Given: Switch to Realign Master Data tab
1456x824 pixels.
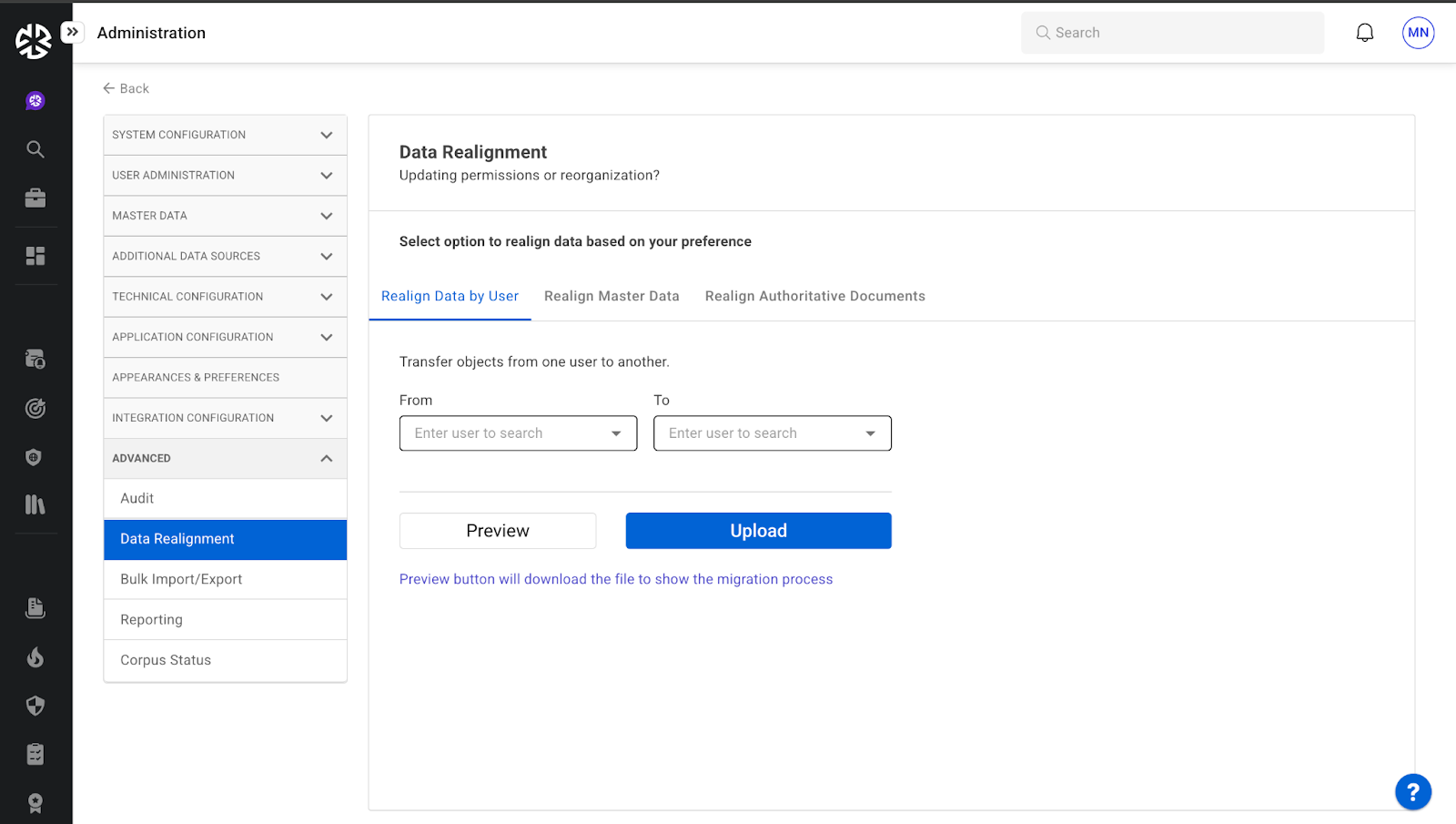Looking at the screenshot, I should coord(612,296).
